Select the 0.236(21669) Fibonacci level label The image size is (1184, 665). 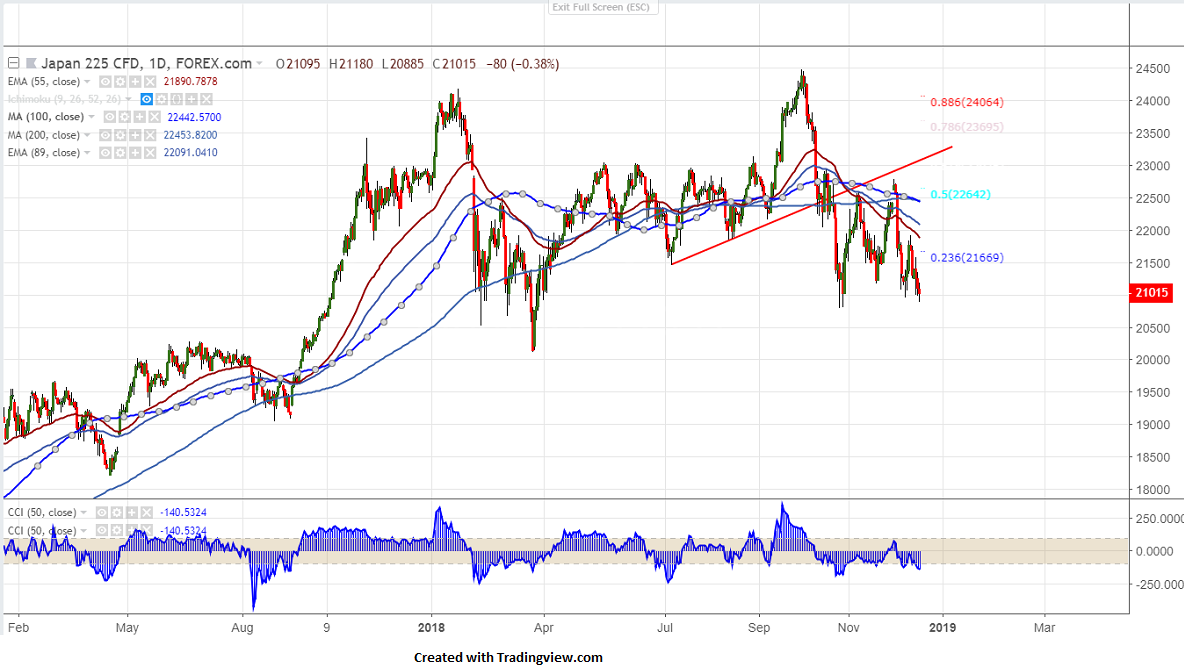(x=967, y=257)
